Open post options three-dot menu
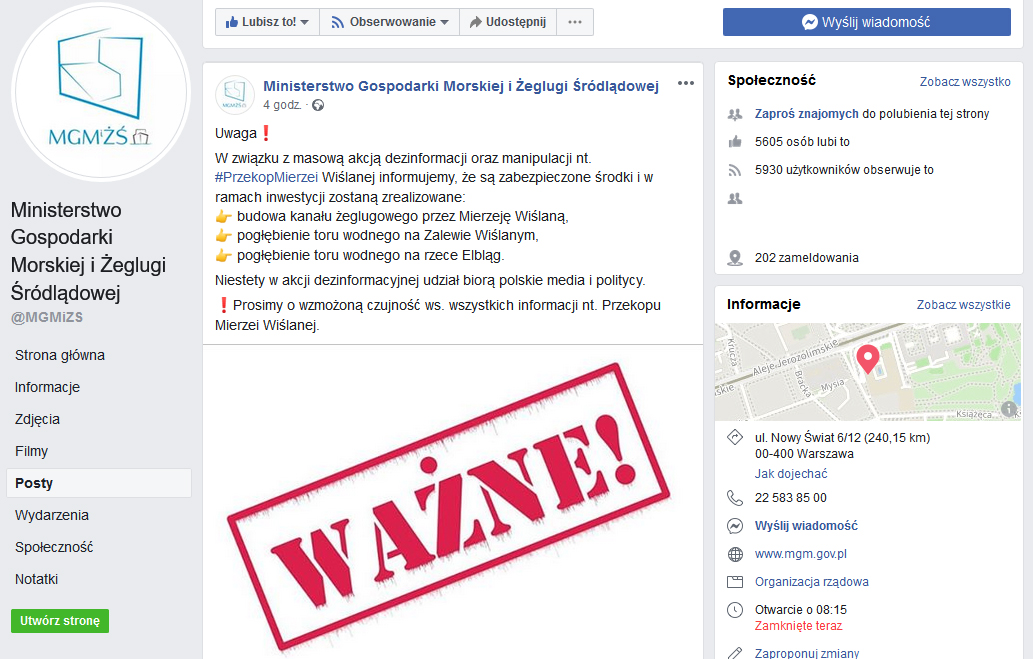This screenshot has height=659, width=1033. [x=686, y=83]
